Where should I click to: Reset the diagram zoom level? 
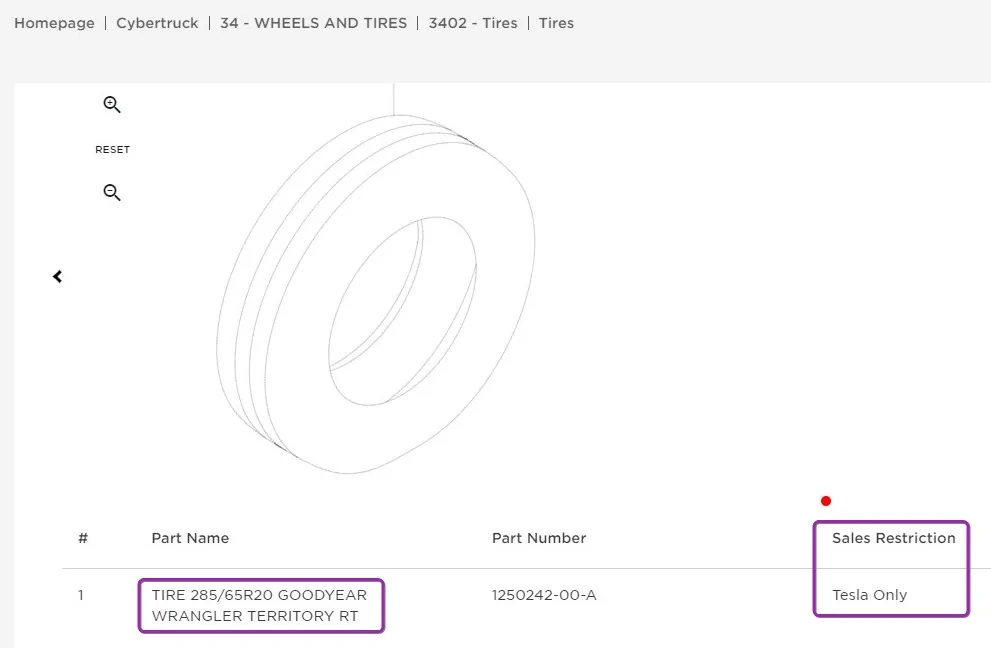pos(112,150)
